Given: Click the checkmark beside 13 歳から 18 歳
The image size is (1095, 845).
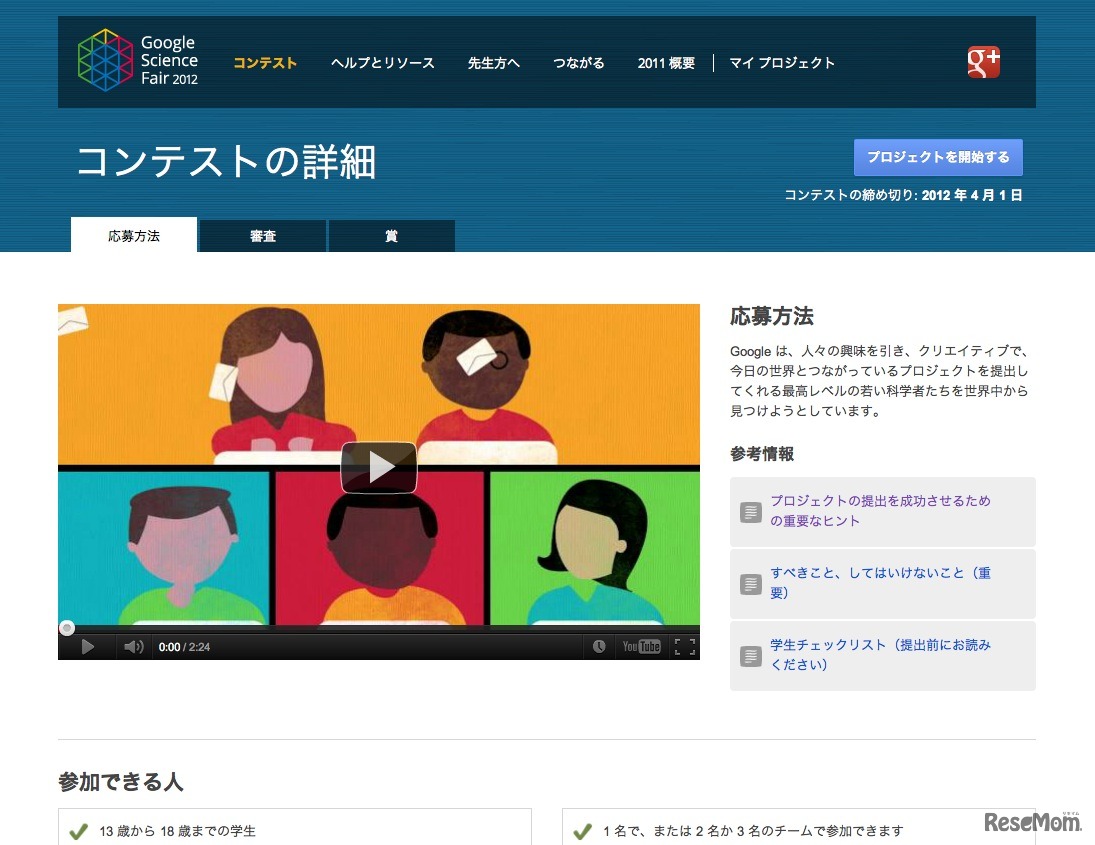Looking at the screenshot, I should pos(78,831).
